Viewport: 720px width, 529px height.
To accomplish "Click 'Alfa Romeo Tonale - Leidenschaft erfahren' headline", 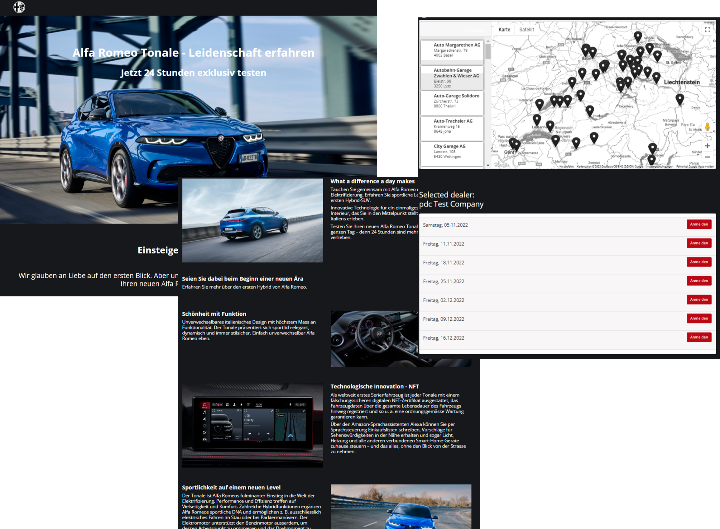I will (193, 53).
